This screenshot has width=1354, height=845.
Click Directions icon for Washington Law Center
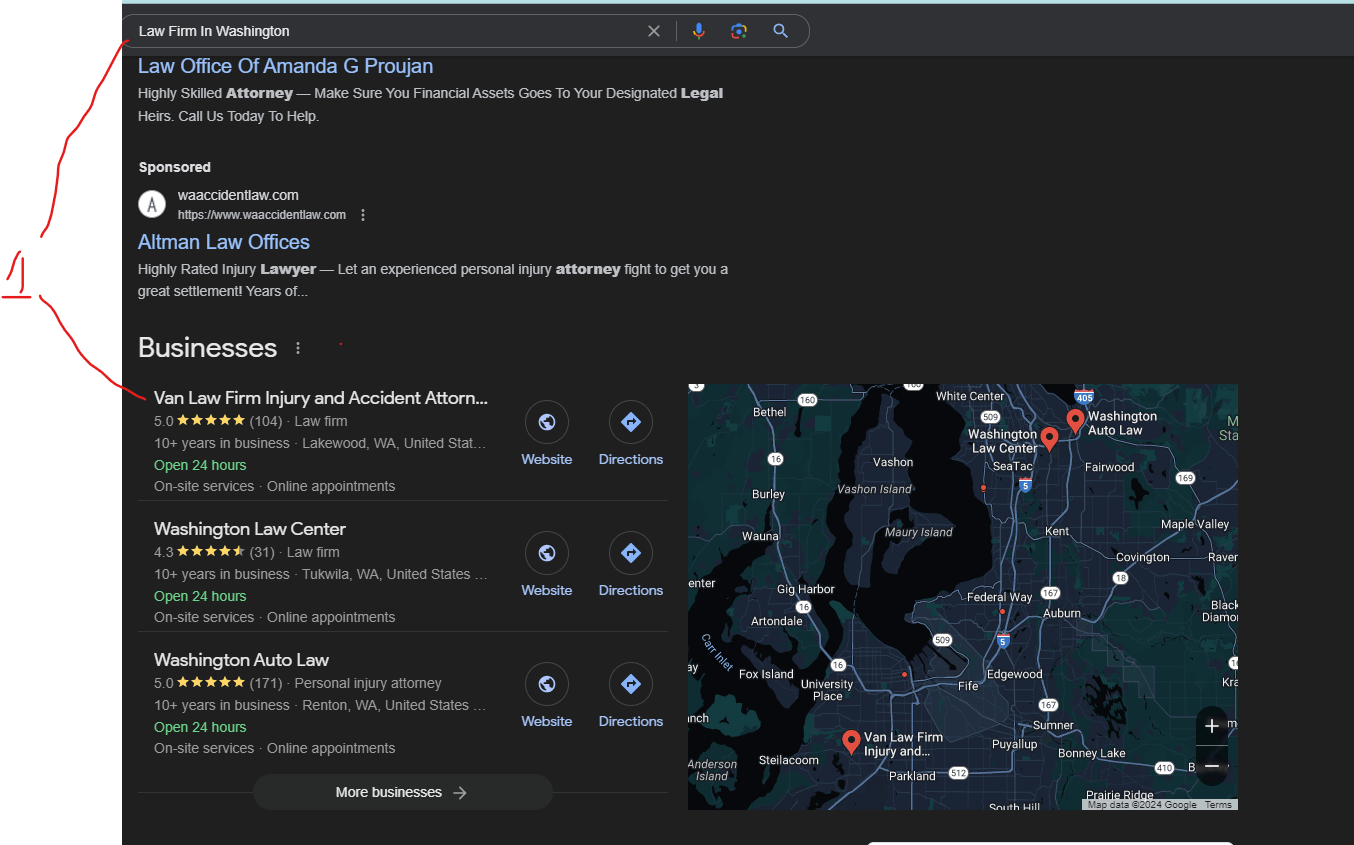point(631,553)
